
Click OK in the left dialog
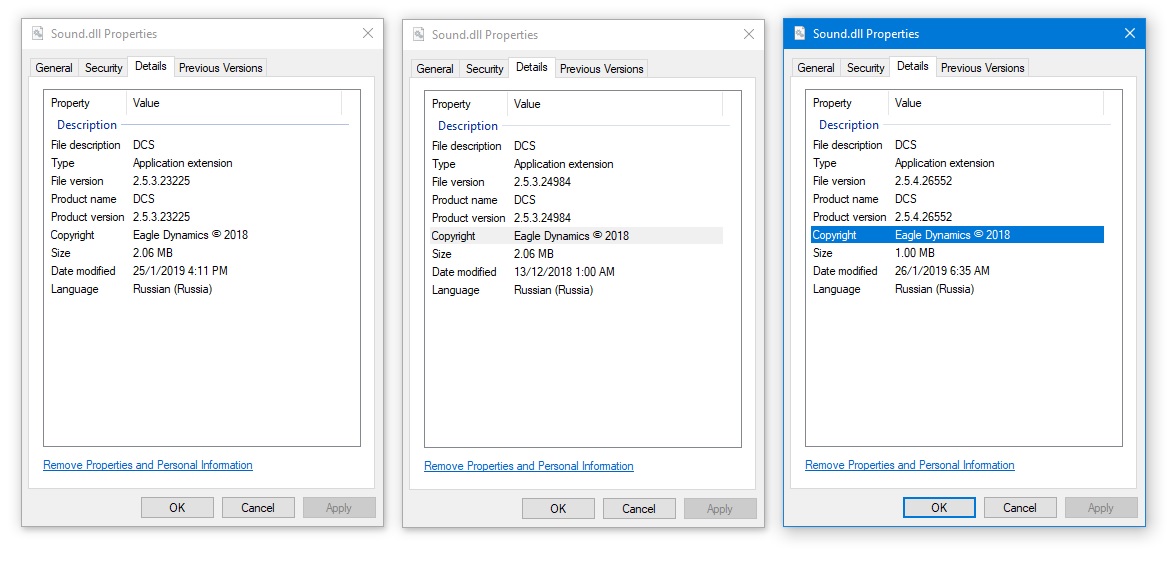tap(177, 508)
